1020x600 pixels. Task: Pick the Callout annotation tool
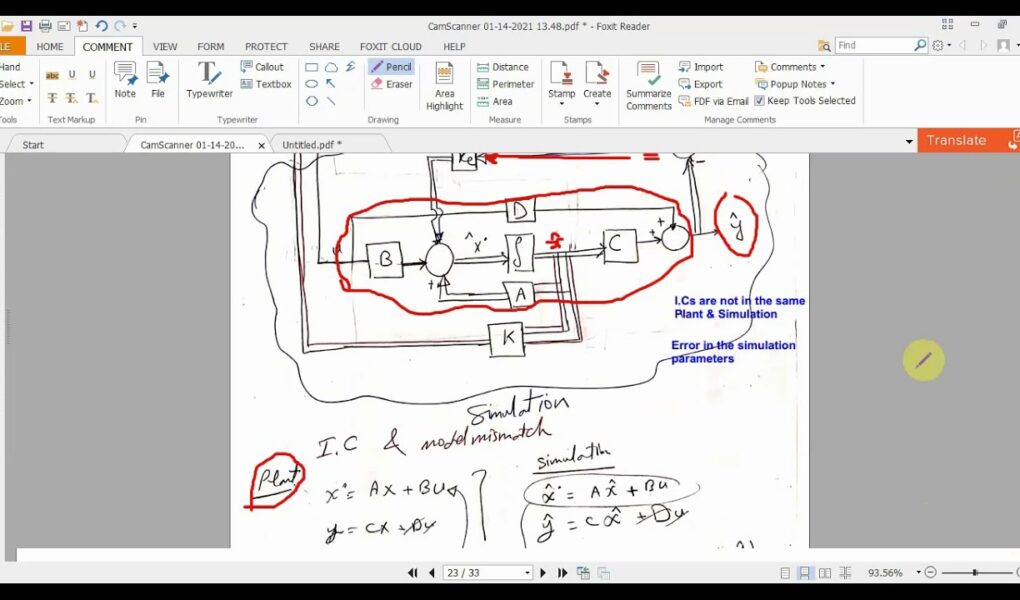tap(262, 67)
